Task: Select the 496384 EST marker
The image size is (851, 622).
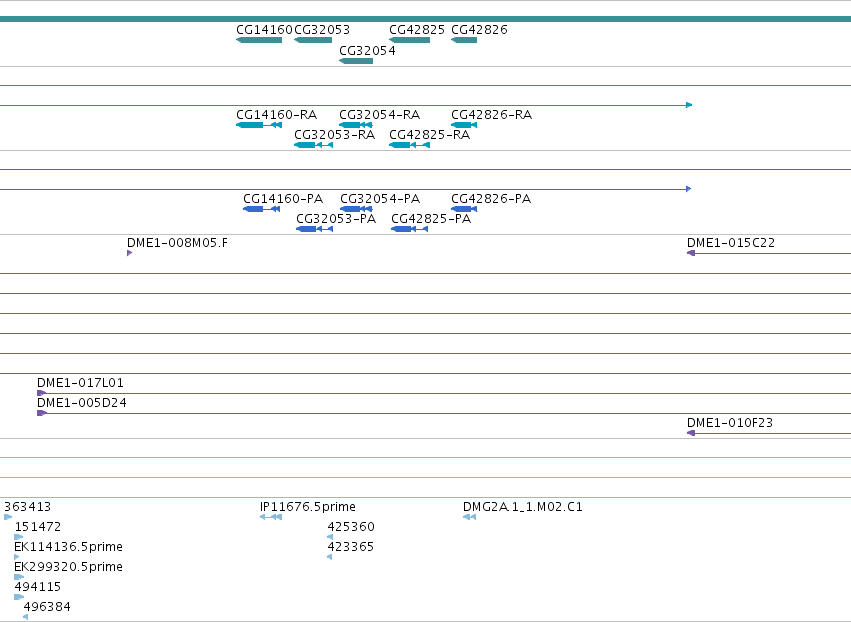Action: pyautogui.click(x=26, y=618)
